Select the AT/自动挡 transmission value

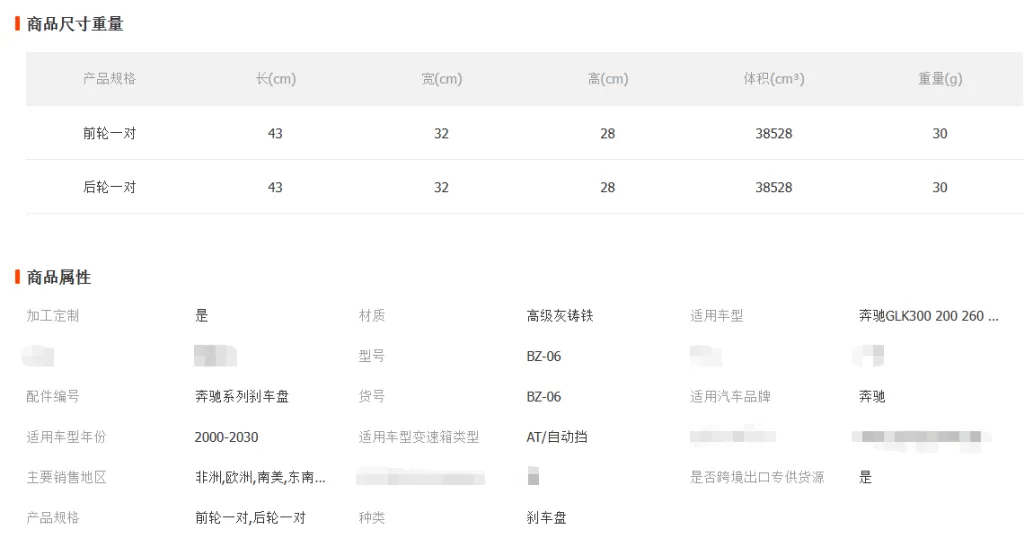pos(556,437)
